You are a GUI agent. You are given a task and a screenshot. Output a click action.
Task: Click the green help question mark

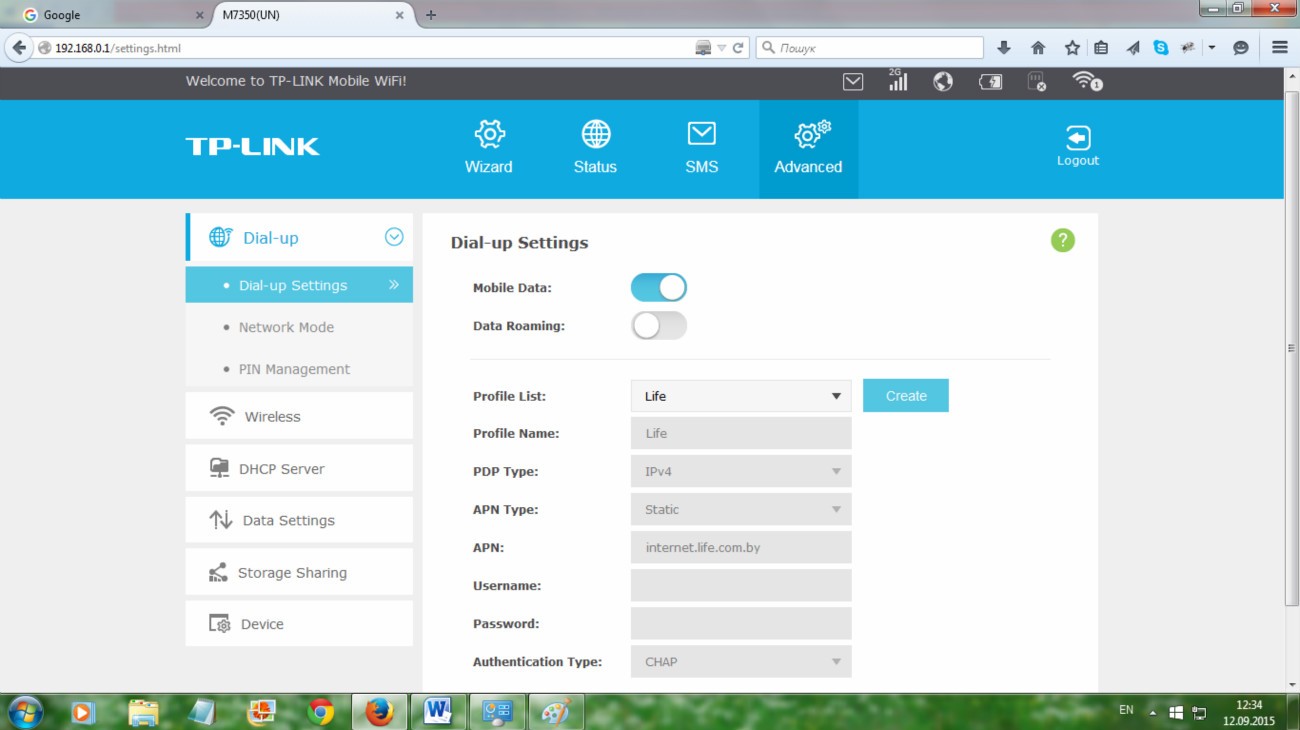[x=1062, y=240]
